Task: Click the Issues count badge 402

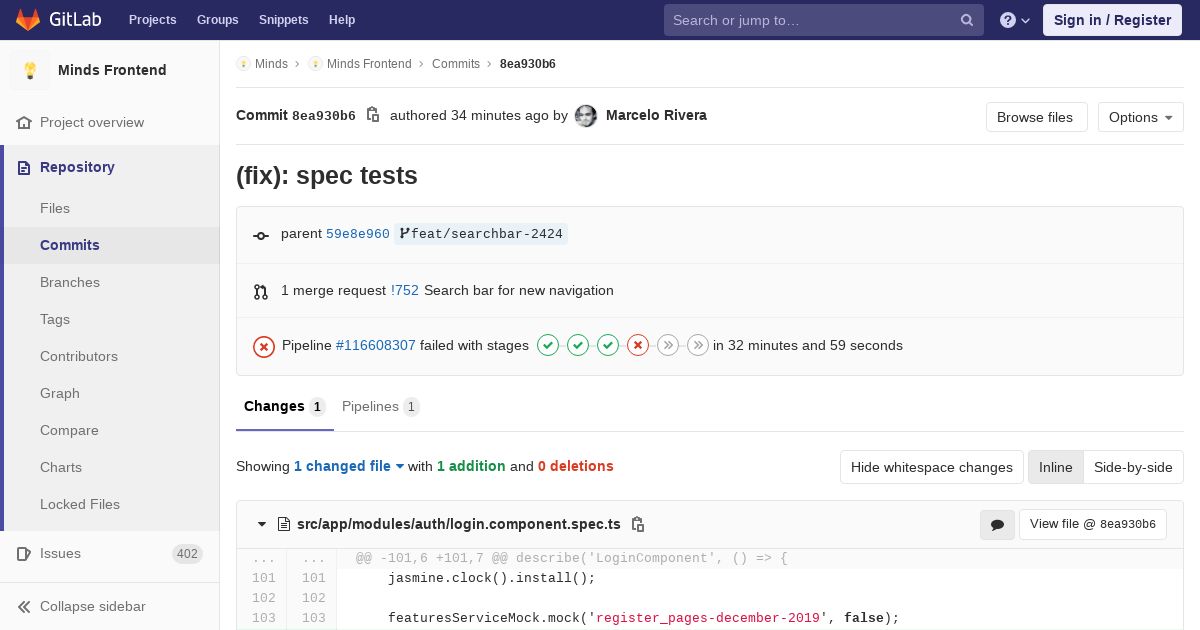Action: 187,554
